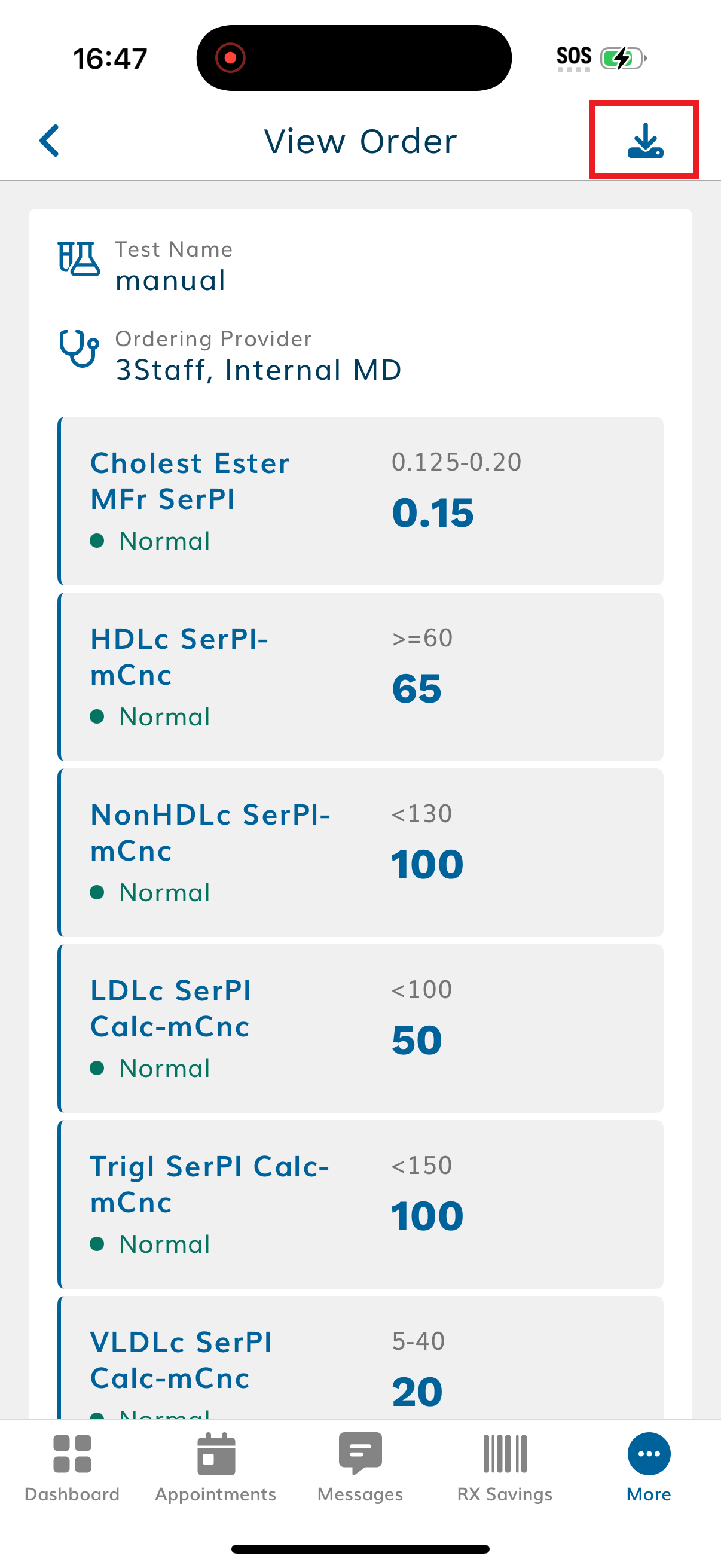The width and height of the screenshot is (721, 1568).
Task: Go back using the back chevron
Action: pos(50,141)
